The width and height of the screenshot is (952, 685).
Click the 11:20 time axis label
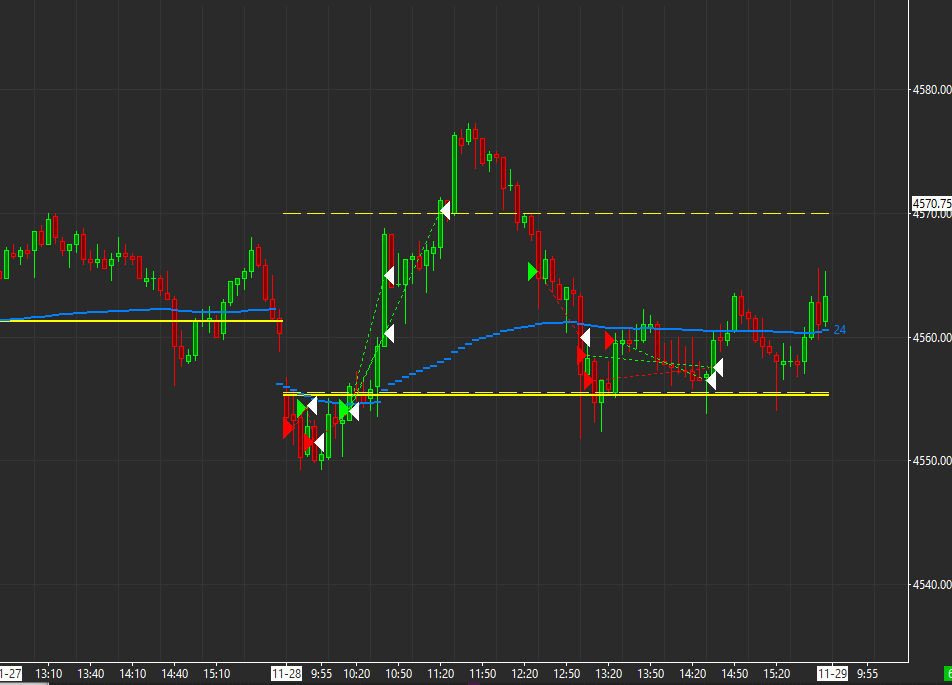[x=441, y=673]
